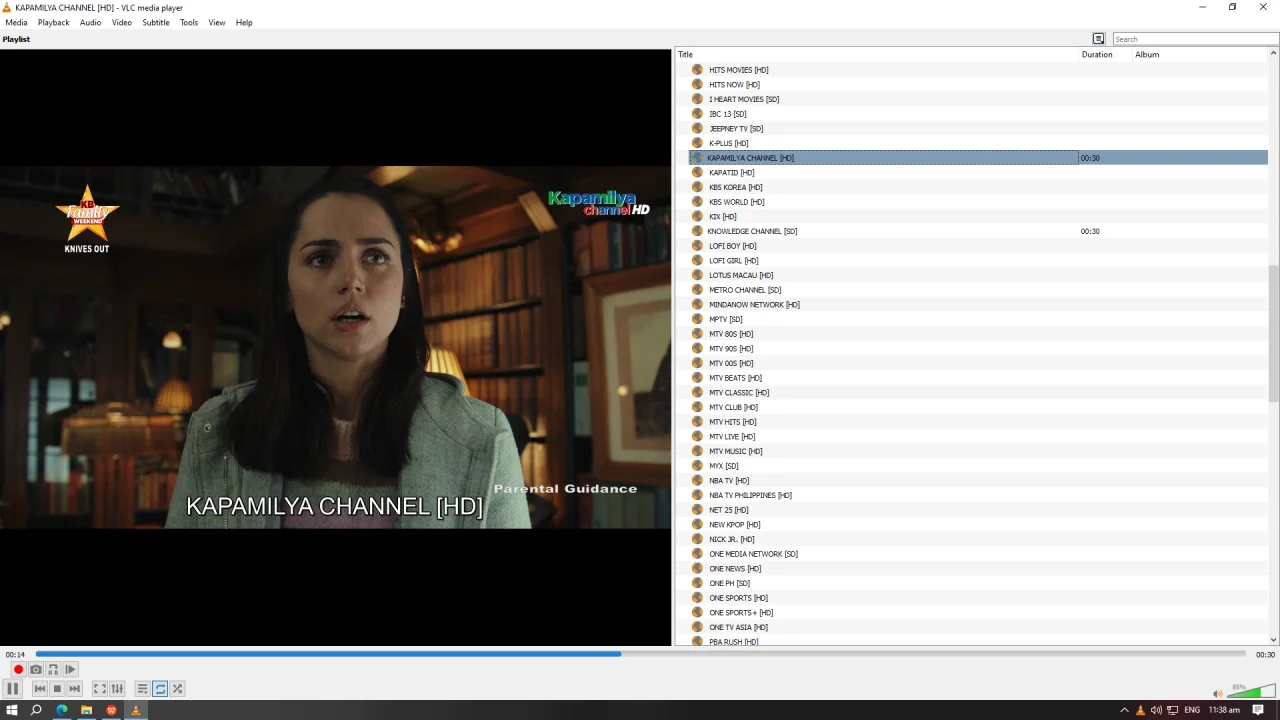Select NBA TV PHILIPPINES [HD] entry
The height and width of the screenshot is (720, 1280).
(x=750, y=495)
